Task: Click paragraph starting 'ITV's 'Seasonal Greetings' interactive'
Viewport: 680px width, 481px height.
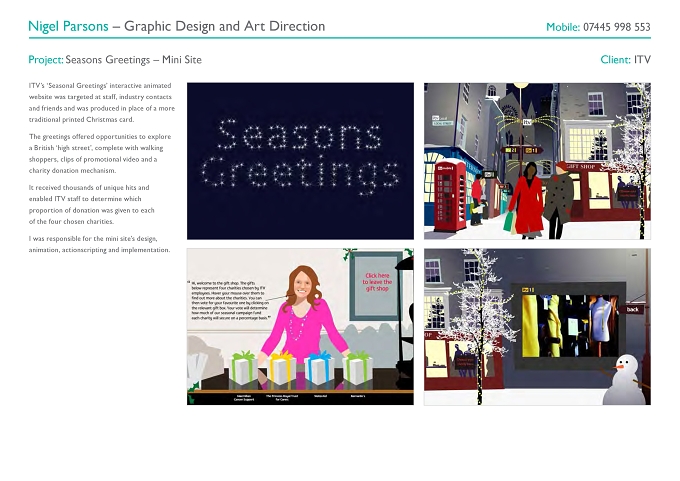Action: tap(102, 102)
